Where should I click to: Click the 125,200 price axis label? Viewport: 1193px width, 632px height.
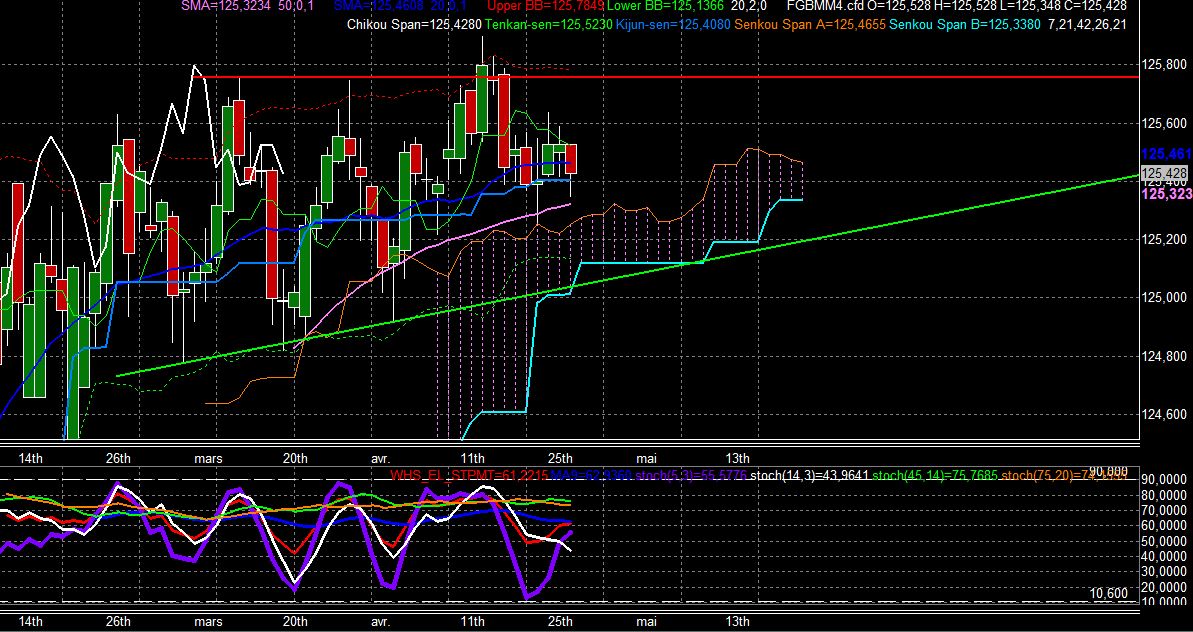click(1166, 239)
